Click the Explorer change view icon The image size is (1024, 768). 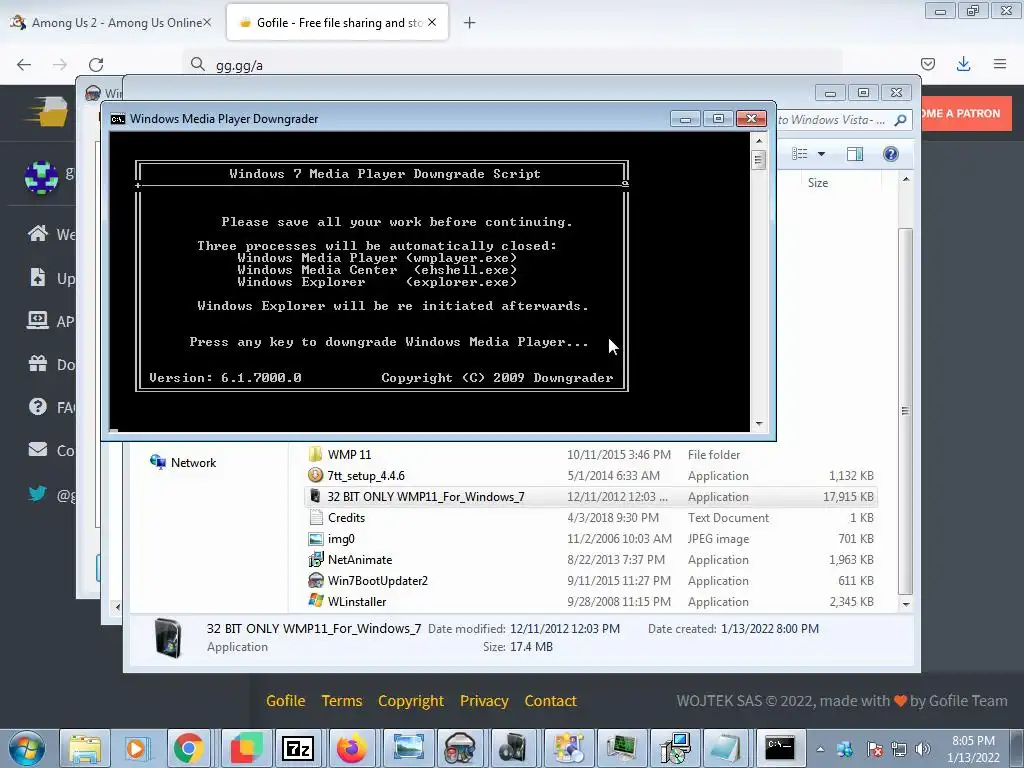click(800, 154)
